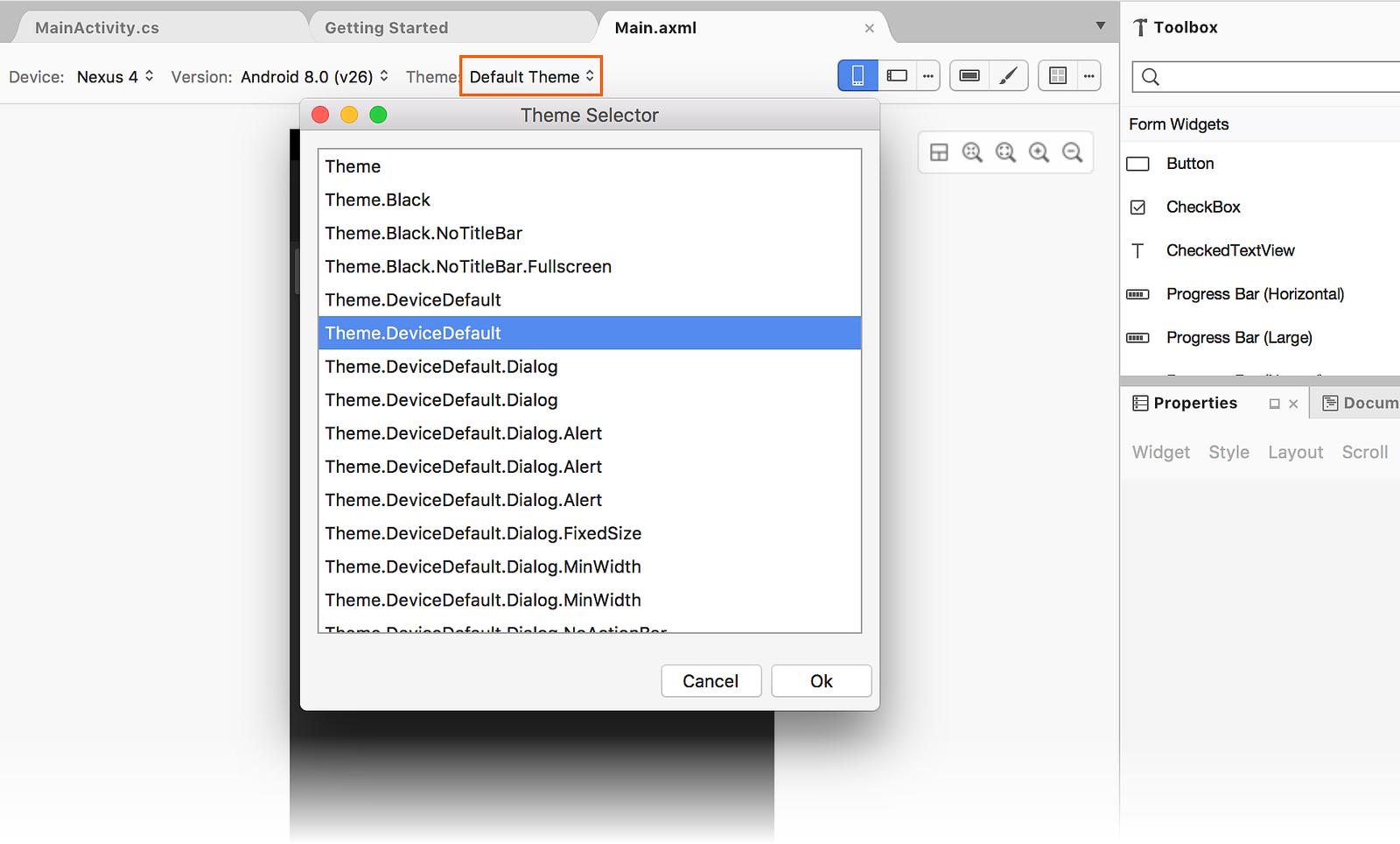Screen dimensions: 1400x844
Task: Undock the Properties panel
Action: [x=1274, y=404]
